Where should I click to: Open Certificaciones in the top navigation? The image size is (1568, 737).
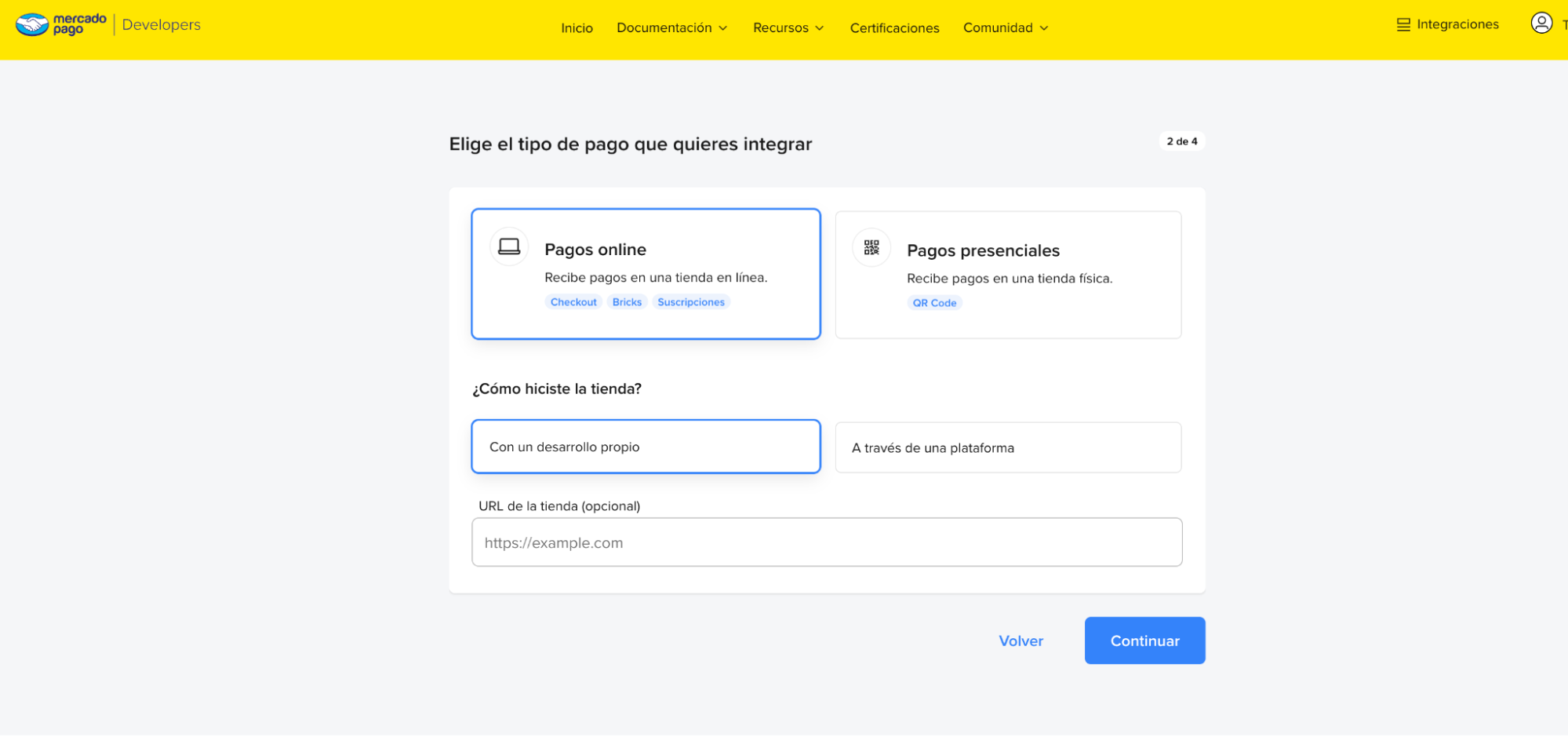pyautogui.click(x=894, y=27)
